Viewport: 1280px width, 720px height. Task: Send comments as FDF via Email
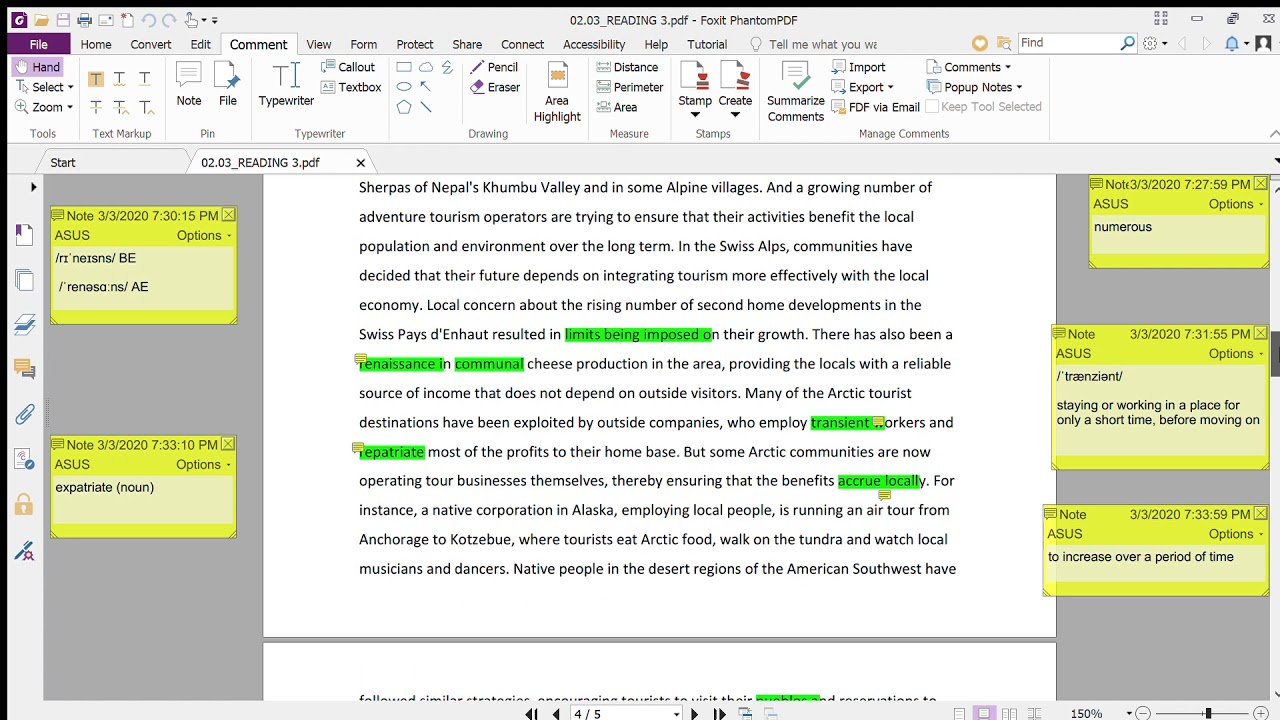tap(875, 107)
